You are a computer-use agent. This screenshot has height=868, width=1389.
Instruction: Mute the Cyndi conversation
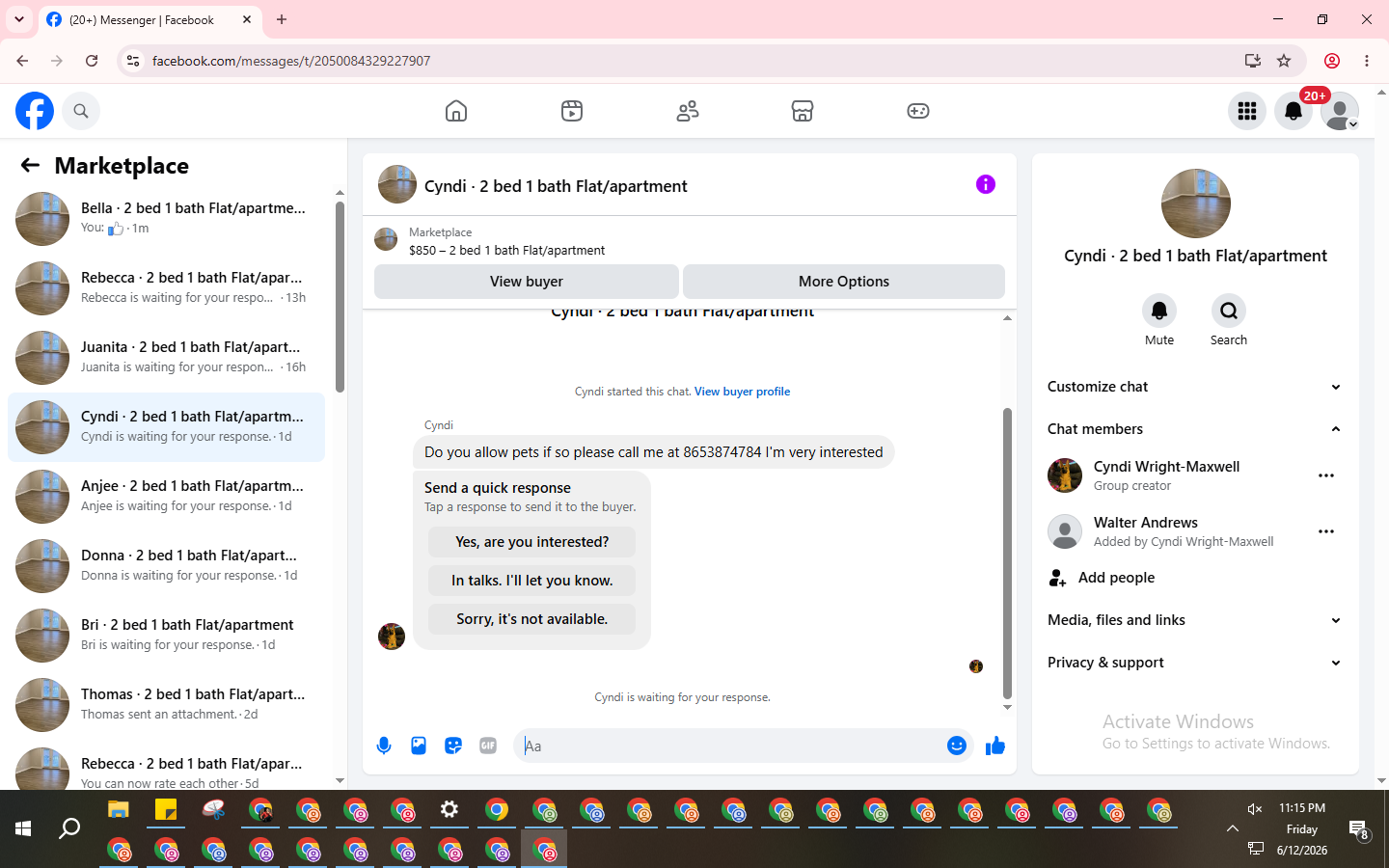point(1159,311)
